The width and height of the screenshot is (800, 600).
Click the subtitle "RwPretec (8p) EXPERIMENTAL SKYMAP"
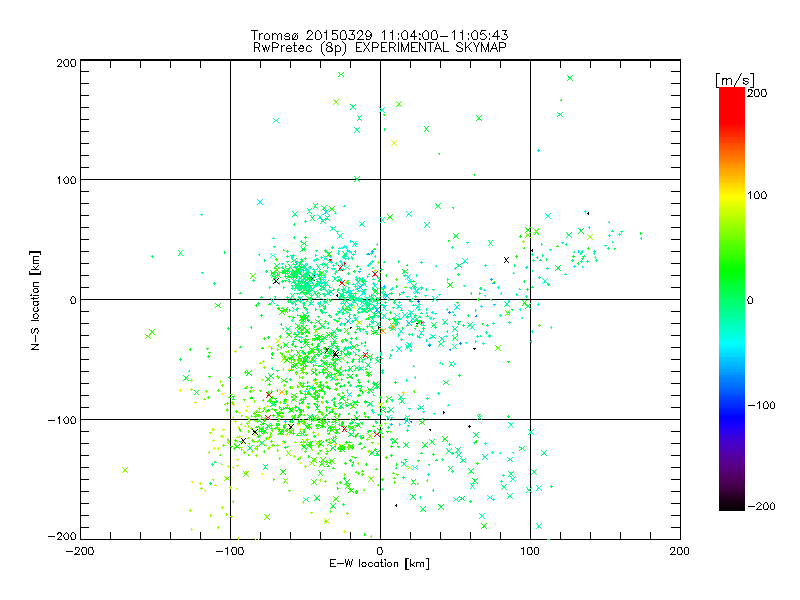click(x=379, y=47)
